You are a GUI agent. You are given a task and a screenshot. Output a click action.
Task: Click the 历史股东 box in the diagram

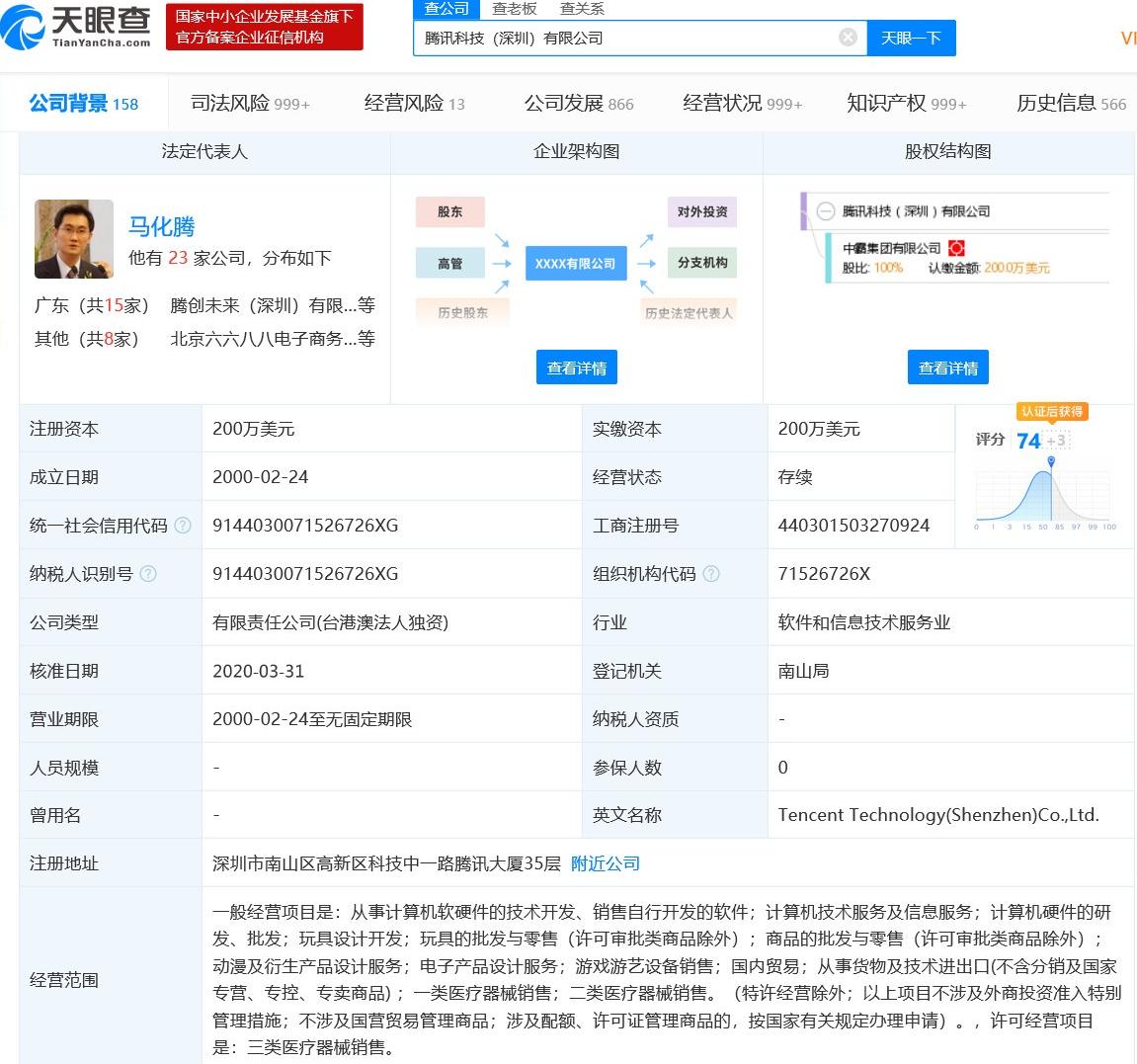tap(462, 312)
